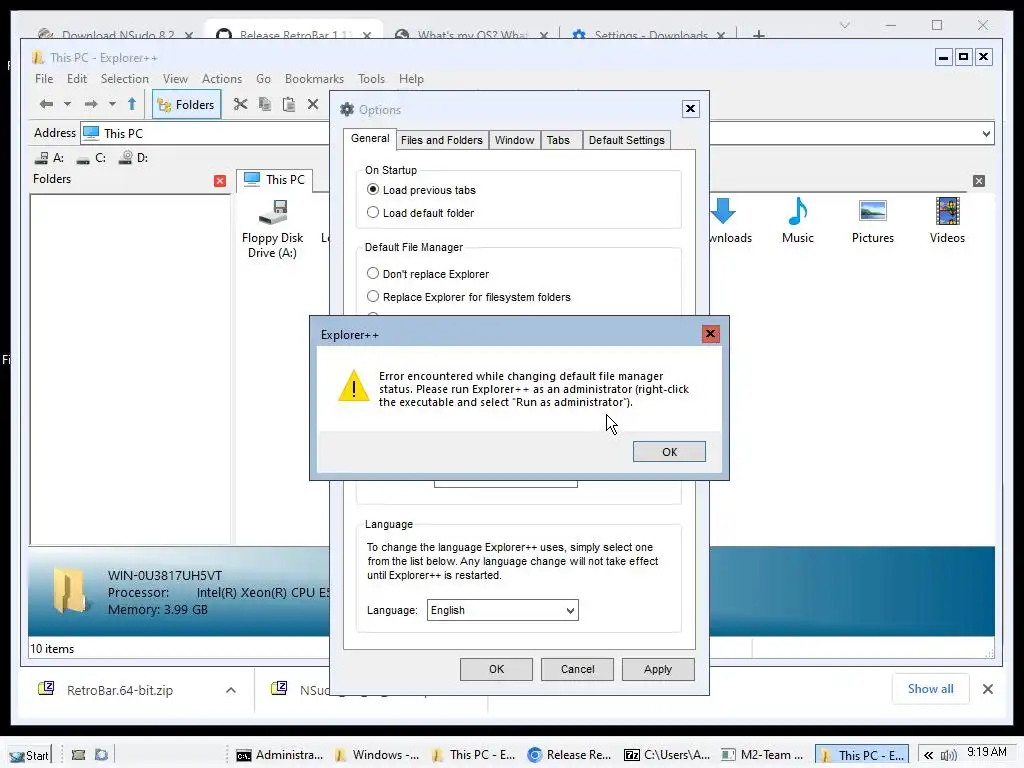Open the Help menu
This screenshot has width=1024, height=768.
coord(411,78)
